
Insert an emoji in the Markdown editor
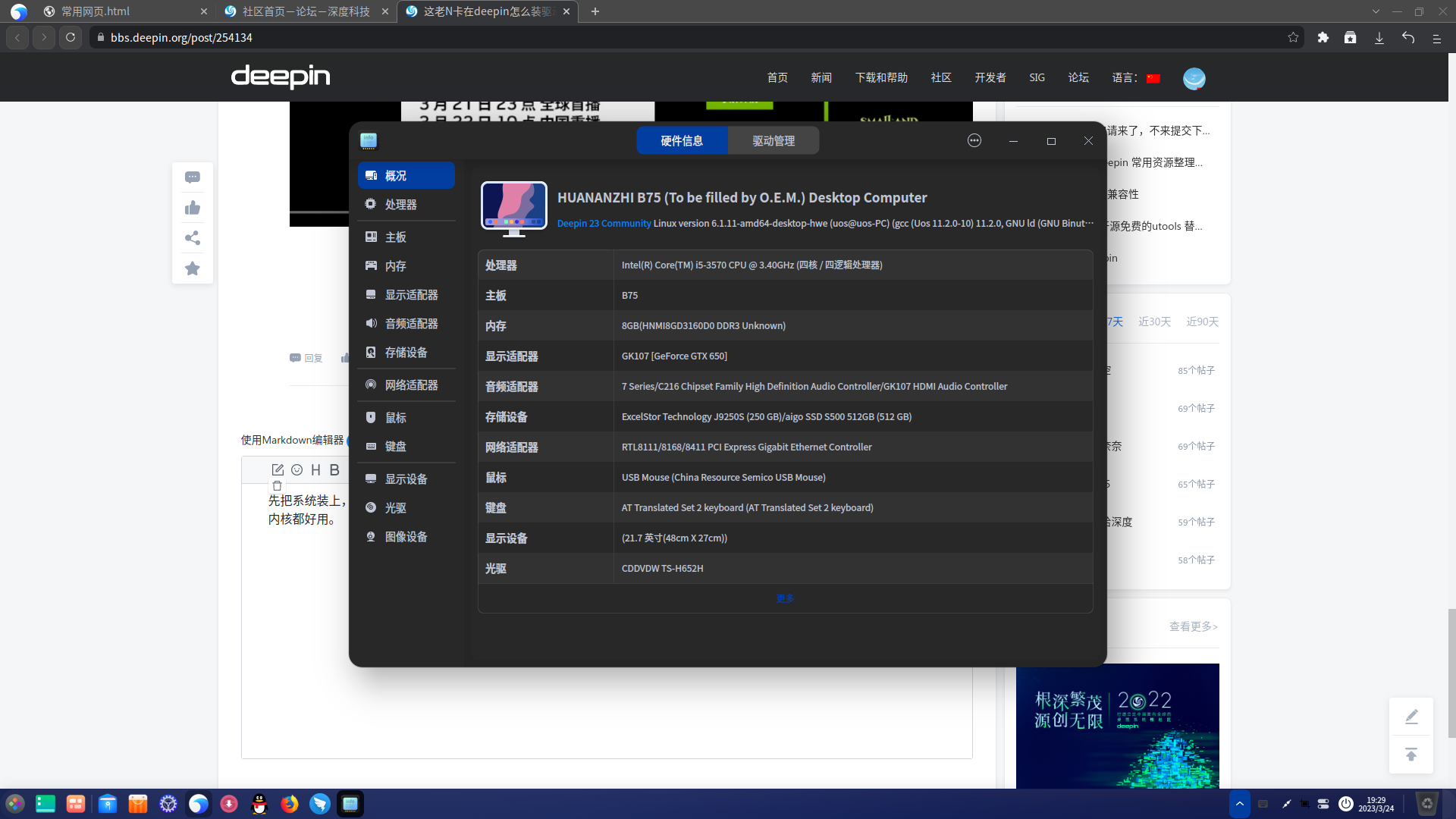[297, 469]
